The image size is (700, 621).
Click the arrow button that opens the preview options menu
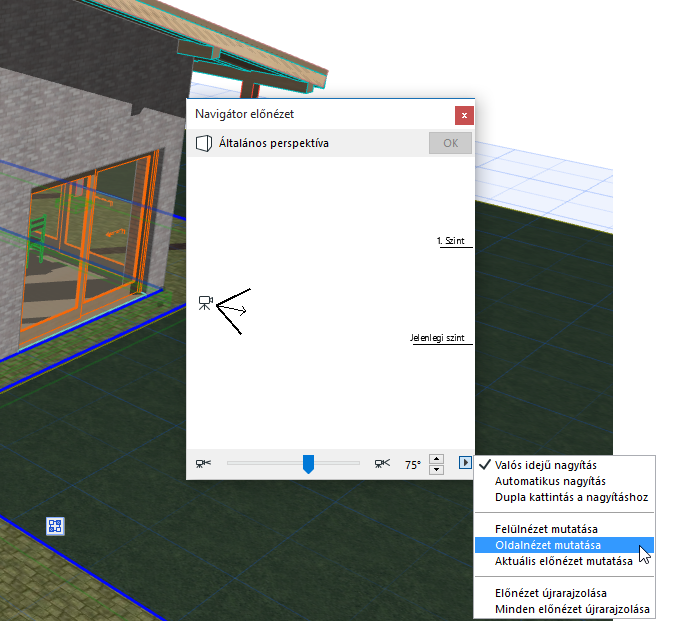tap(465, 463)
